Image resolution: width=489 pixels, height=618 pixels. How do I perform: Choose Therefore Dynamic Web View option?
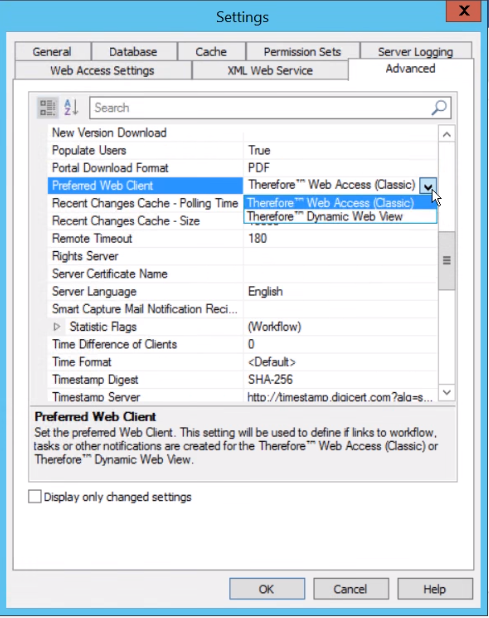[x=340, y=216]
